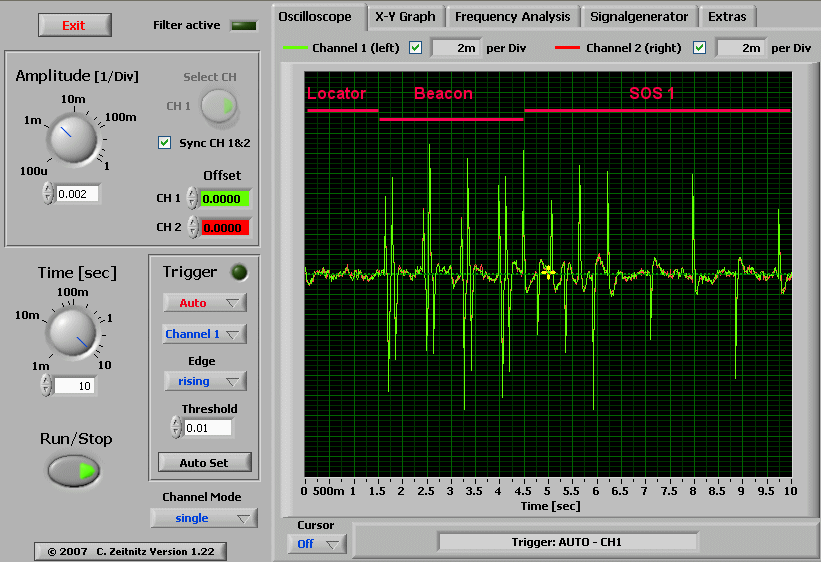Click the CH 1 offset green field

coord(225,199)
